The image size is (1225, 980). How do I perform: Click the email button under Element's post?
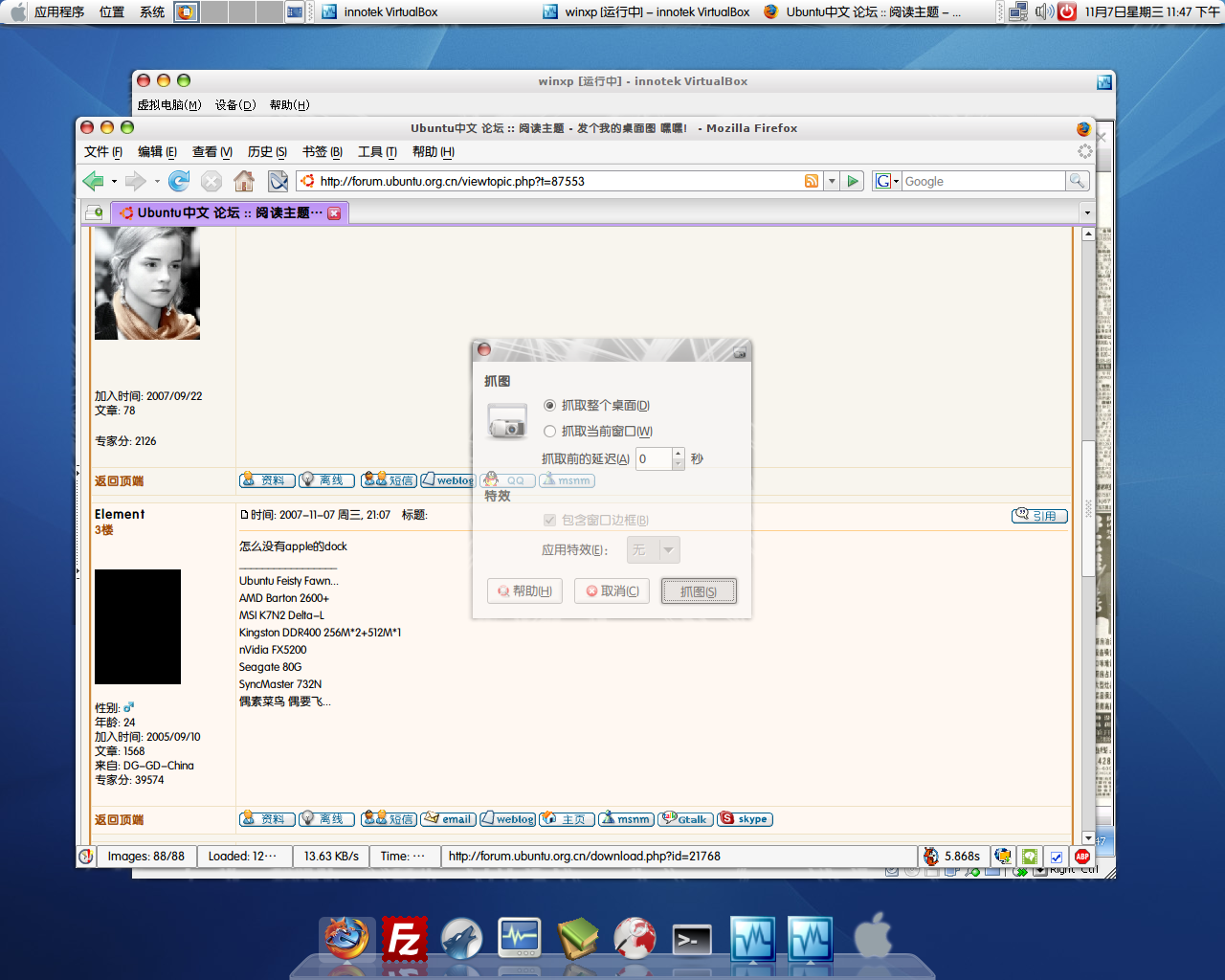[448, 819]
